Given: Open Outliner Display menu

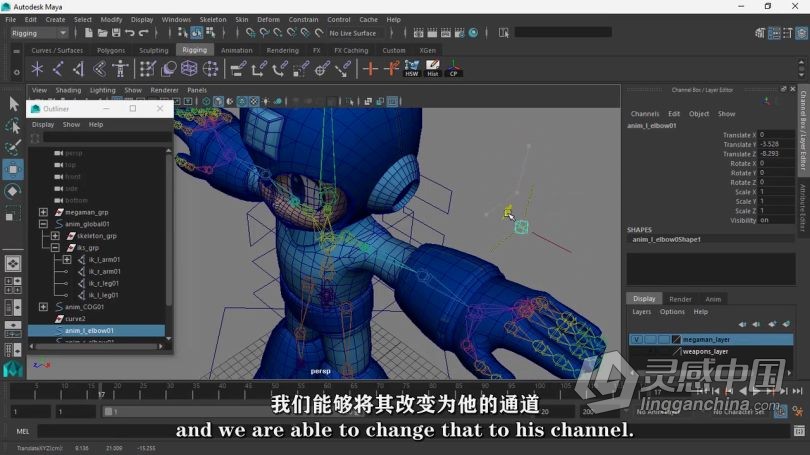Looking at the screenshot, I should click(43, 124).
